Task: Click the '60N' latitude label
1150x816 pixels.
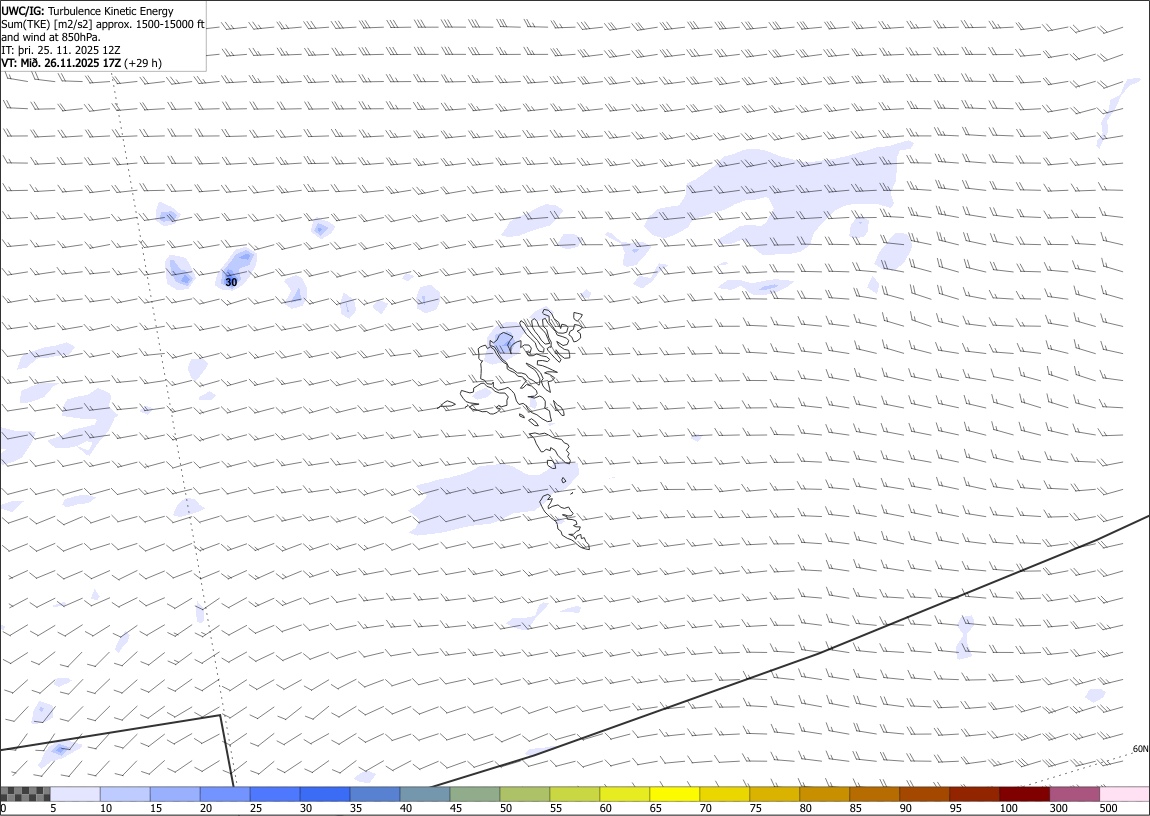Action: [1140, 749]
